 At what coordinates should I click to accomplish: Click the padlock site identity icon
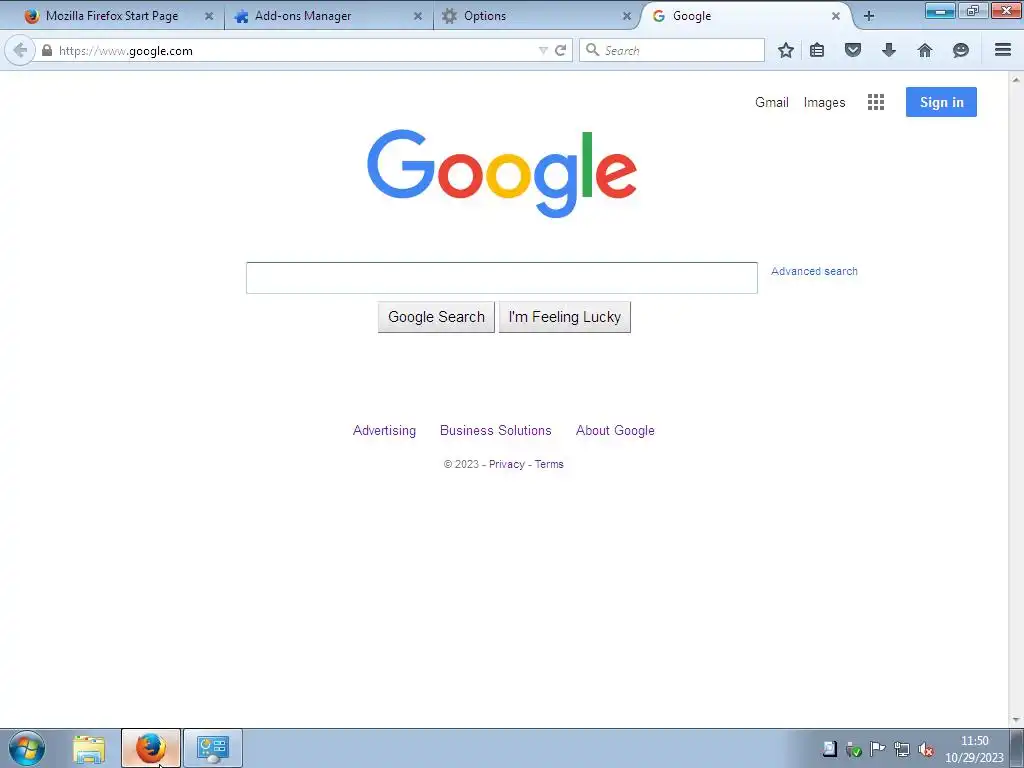coord(47,50)
